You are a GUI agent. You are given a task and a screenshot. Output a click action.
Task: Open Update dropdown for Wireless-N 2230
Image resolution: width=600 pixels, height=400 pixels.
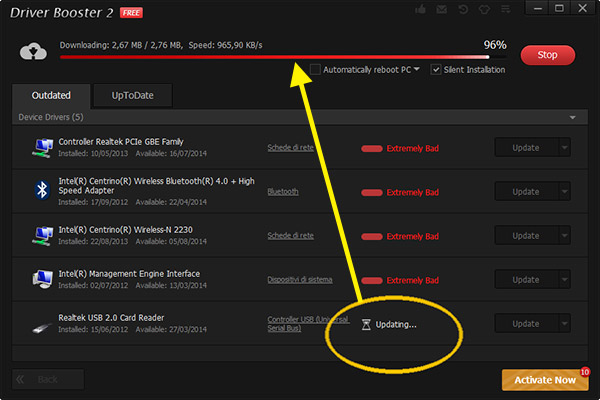tap(565, 236)
